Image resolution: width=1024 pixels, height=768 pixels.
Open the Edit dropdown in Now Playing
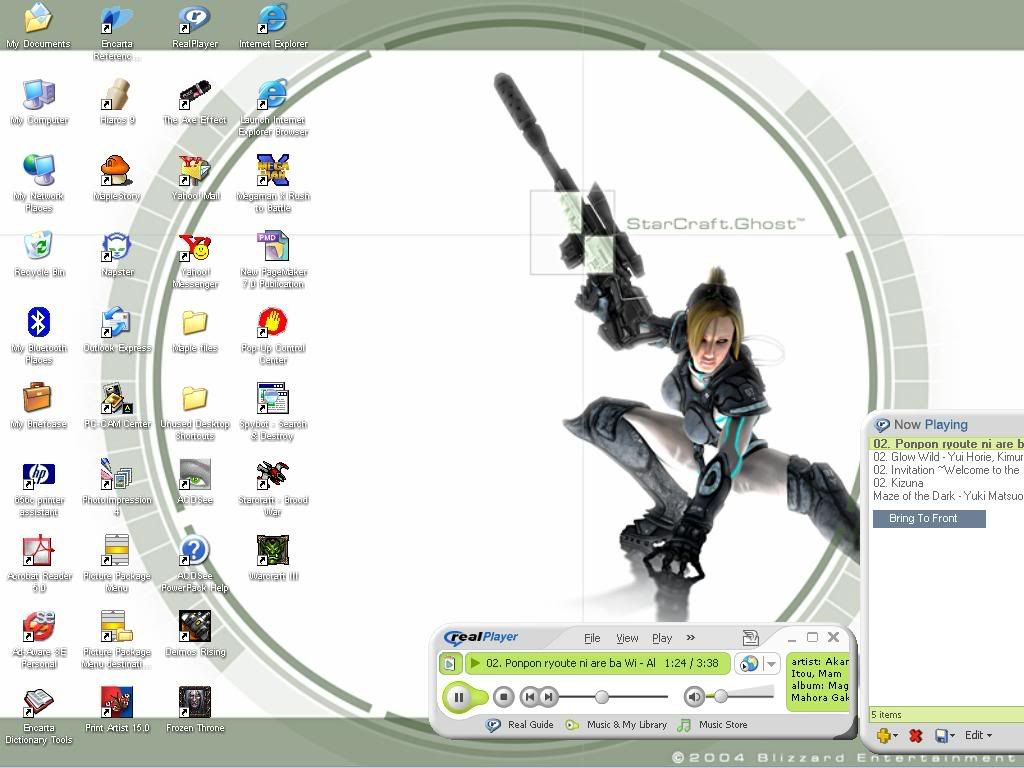(x=978, y=735)
